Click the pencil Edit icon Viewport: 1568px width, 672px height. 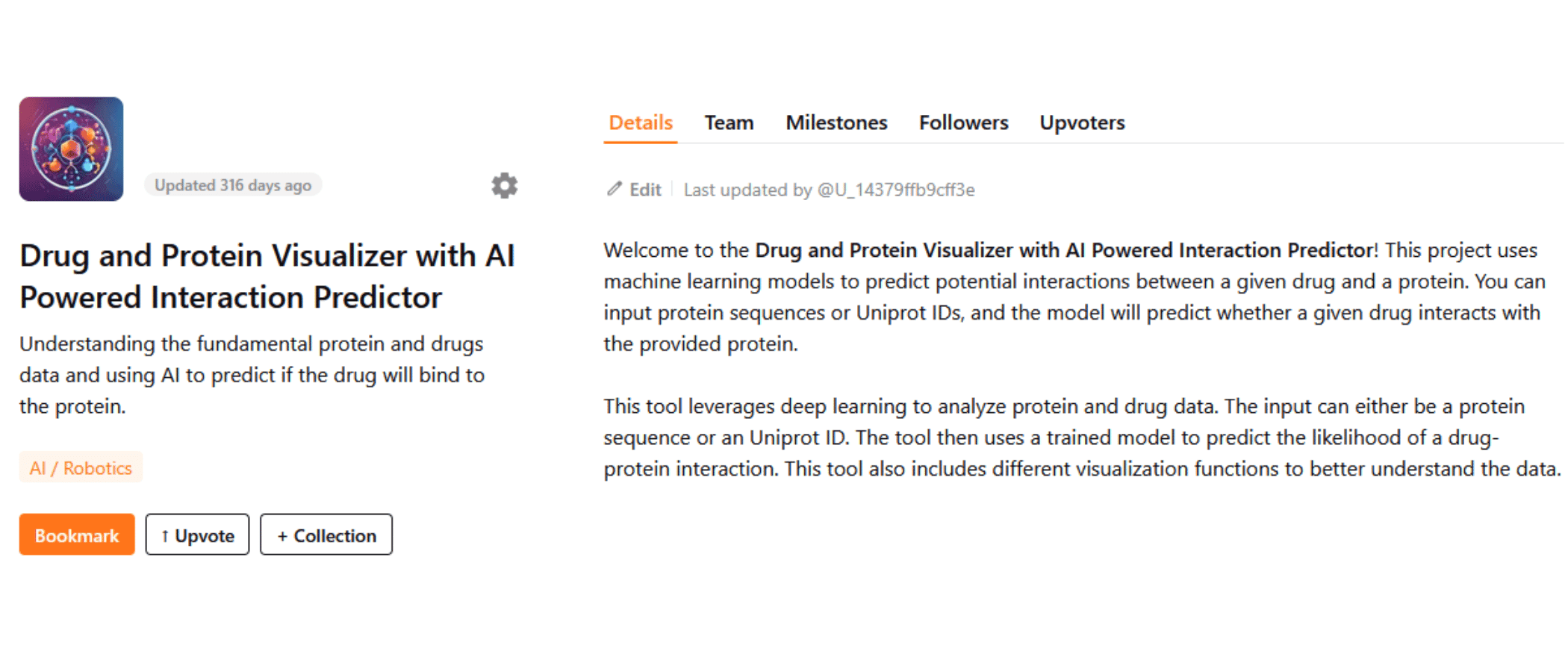click(614, 190)
